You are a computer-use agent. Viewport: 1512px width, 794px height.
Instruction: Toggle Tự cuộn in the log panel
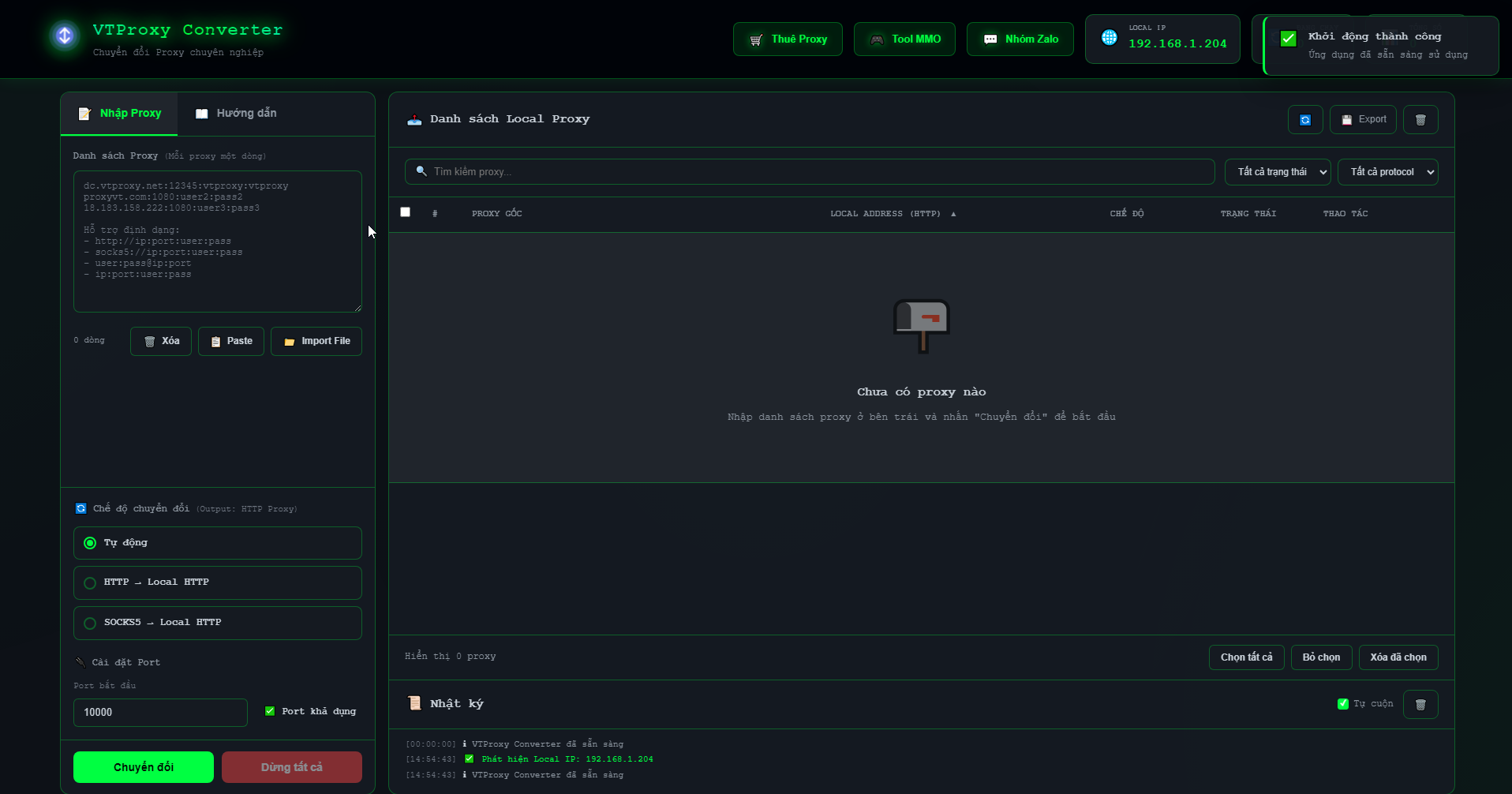tap(1342, 704)
